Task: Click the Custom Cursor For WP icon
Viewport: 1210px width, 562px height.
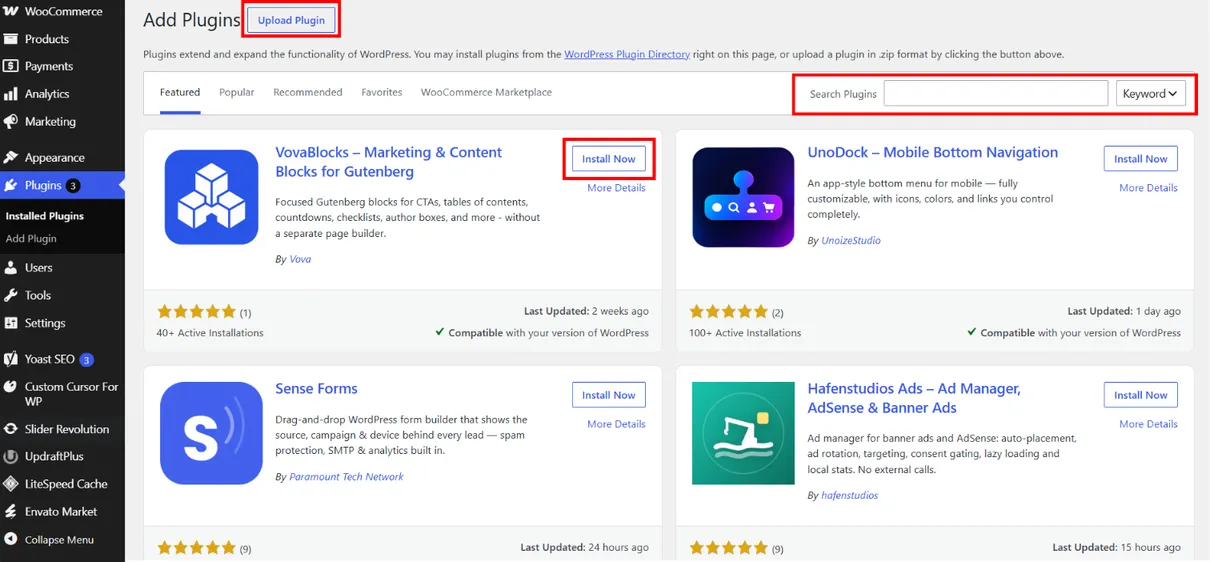Action: tap(10, 387)
